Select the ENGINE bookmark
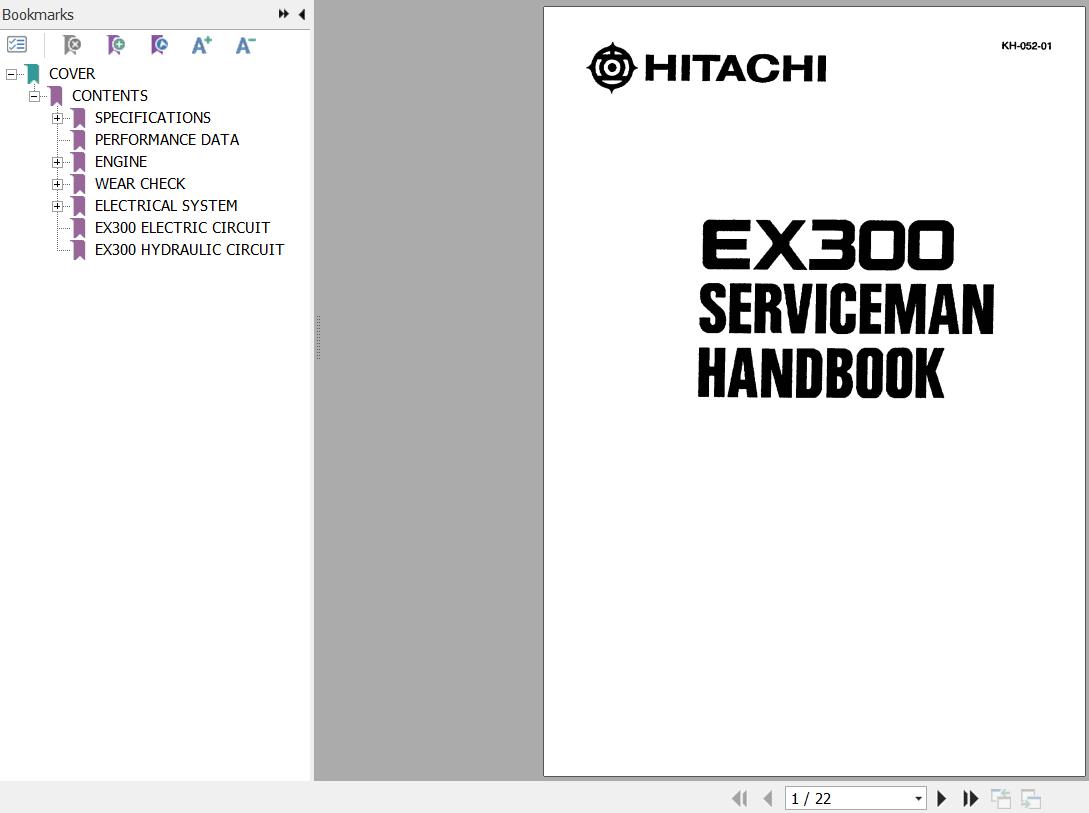 pyautogui.click(x=121, y=162)
